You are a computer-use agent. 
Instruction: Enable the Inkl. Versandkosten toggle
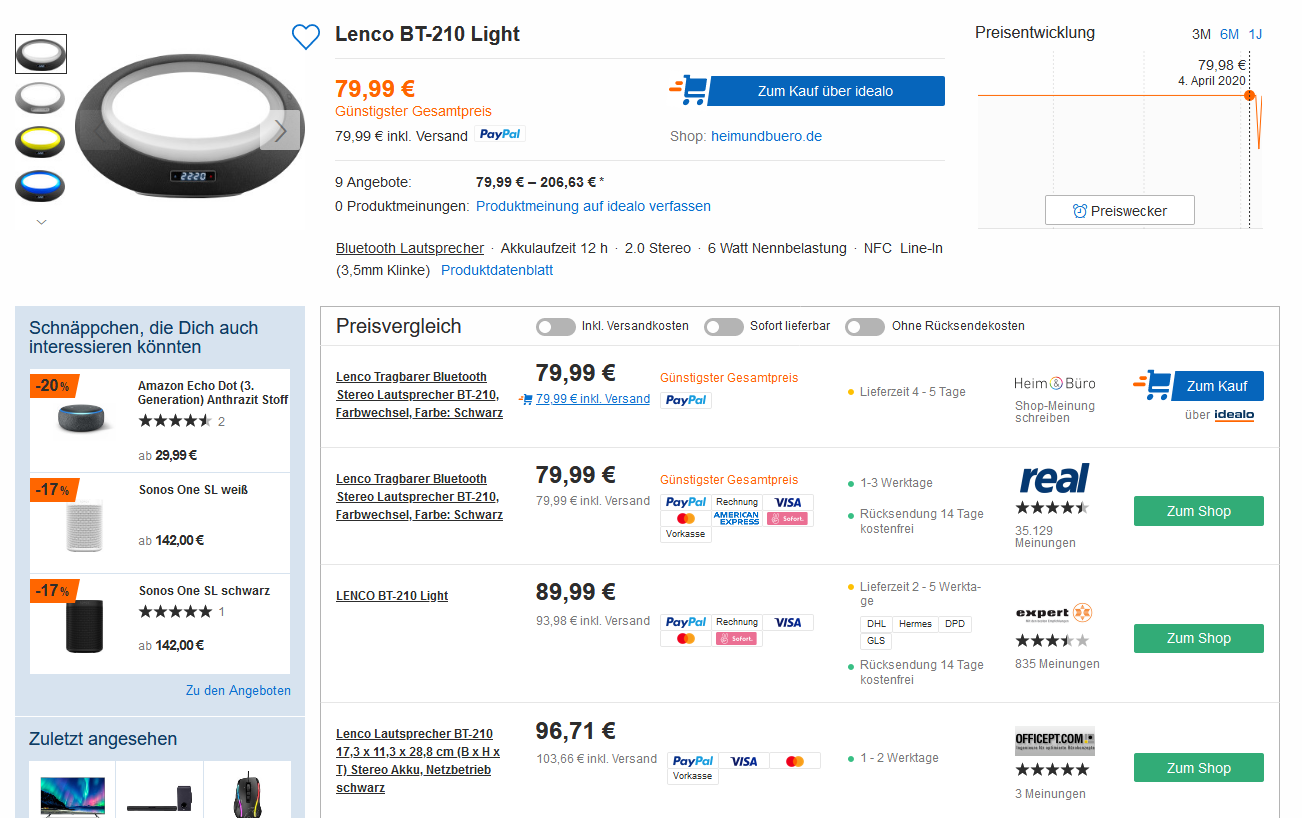click(x=556, y=326)
